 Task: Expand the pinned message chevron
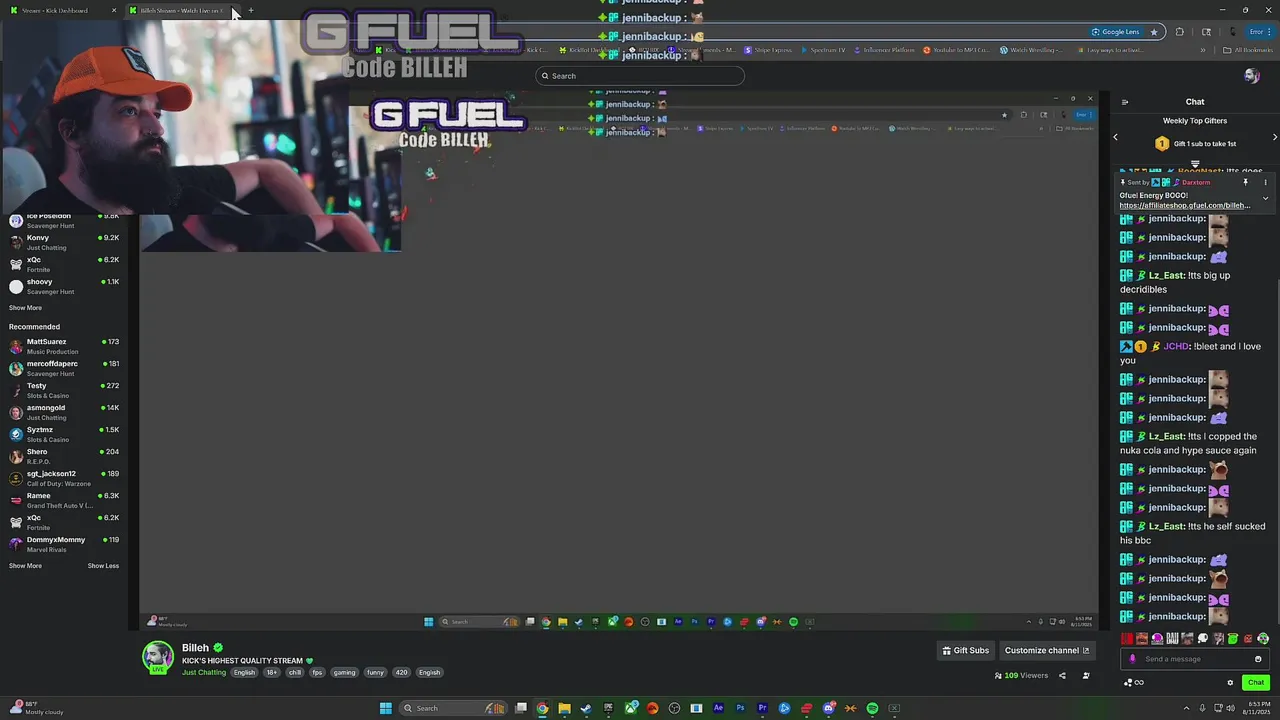(1265, 198)
